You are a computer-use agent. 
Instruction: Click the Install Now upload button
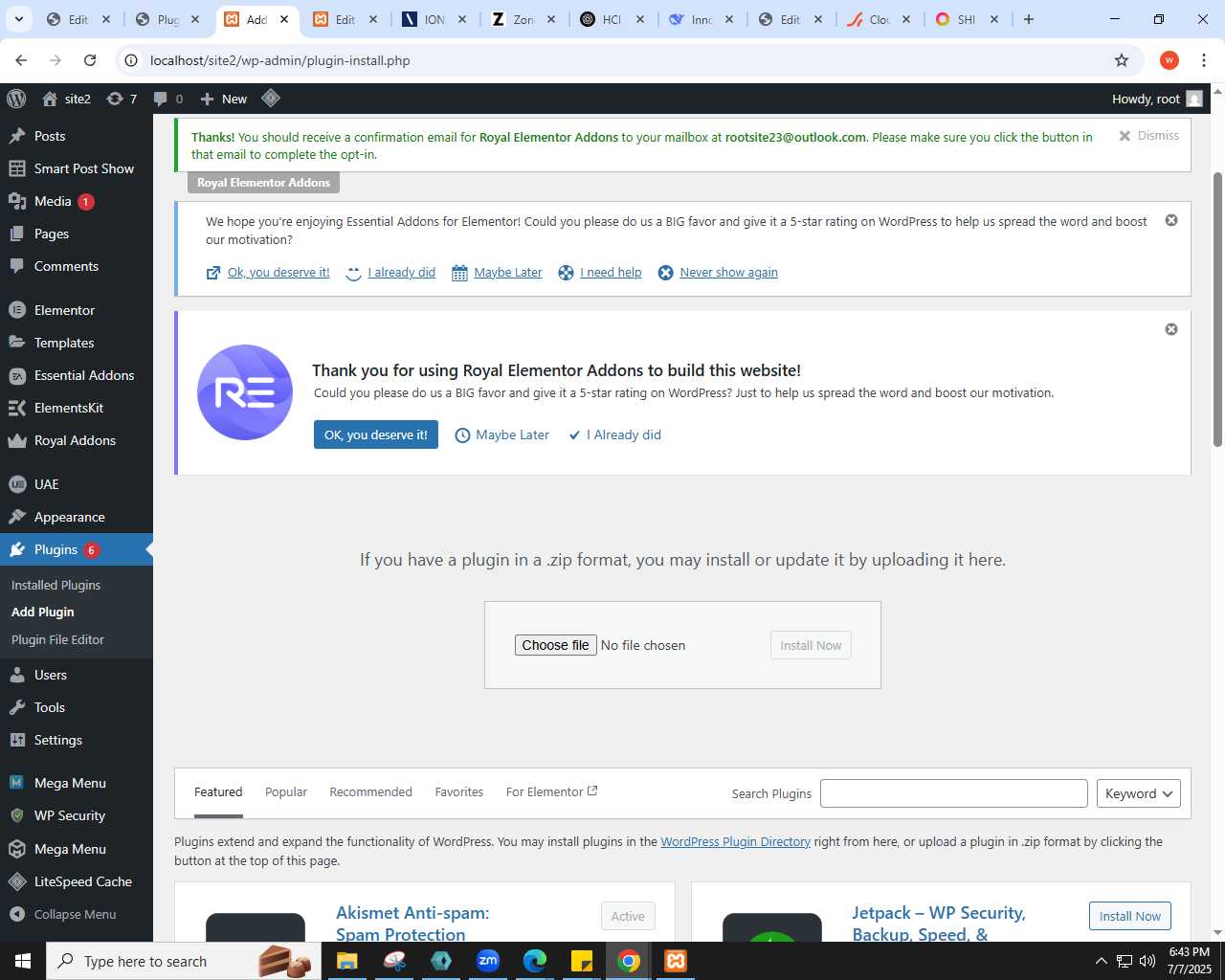(x=811, y=645)
